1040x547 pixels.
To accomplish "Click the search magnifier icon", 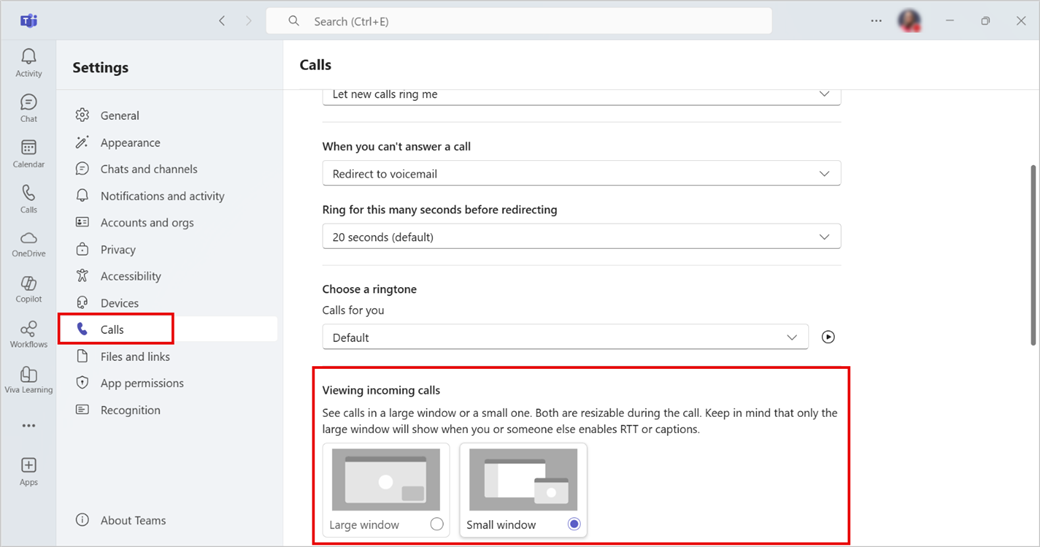I will point(294,21).
